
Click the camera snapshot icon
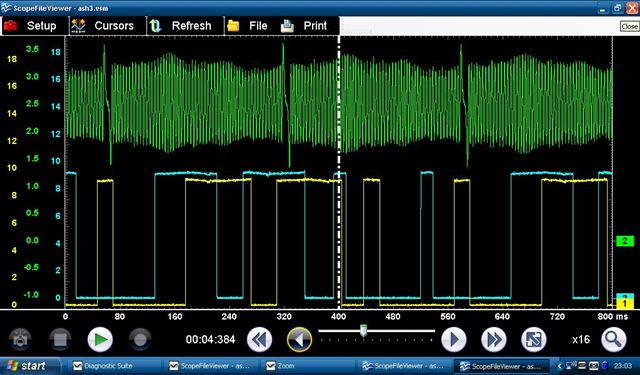tap(20, 339)
